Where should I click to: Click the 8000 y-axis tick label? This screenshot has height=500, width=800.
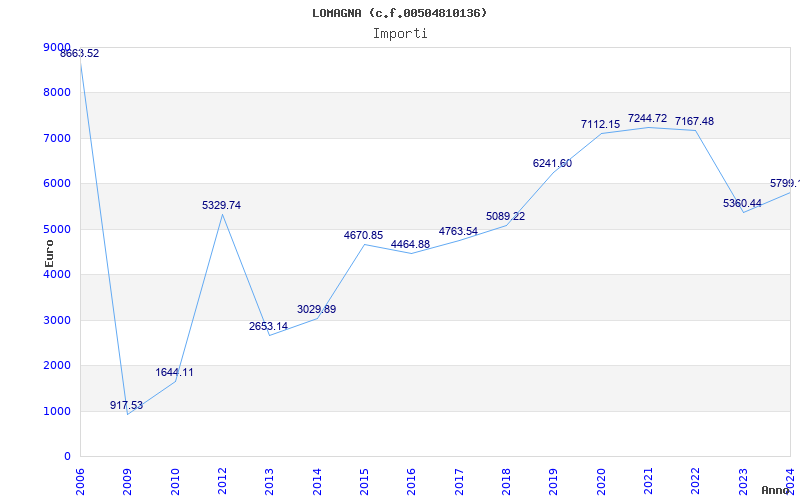tap(57, 93)
